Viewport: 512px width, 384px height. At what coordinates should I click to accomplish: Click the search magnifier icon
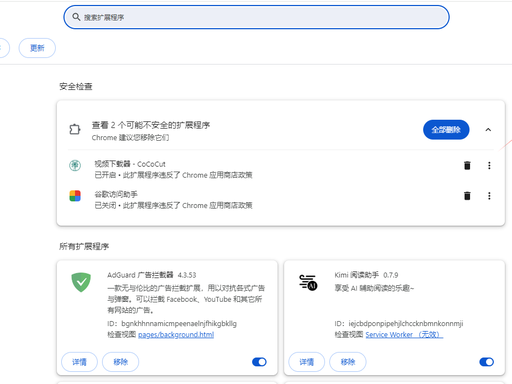(x=76, y=17)
